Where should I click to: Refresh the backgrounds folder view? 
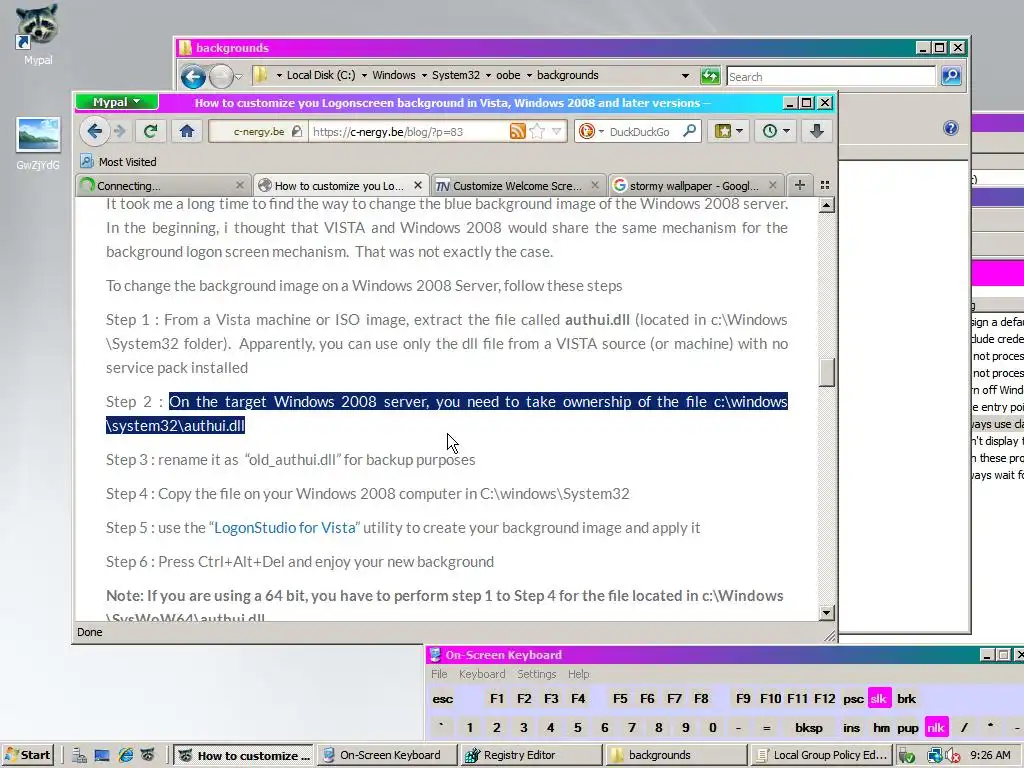(710, 76)
